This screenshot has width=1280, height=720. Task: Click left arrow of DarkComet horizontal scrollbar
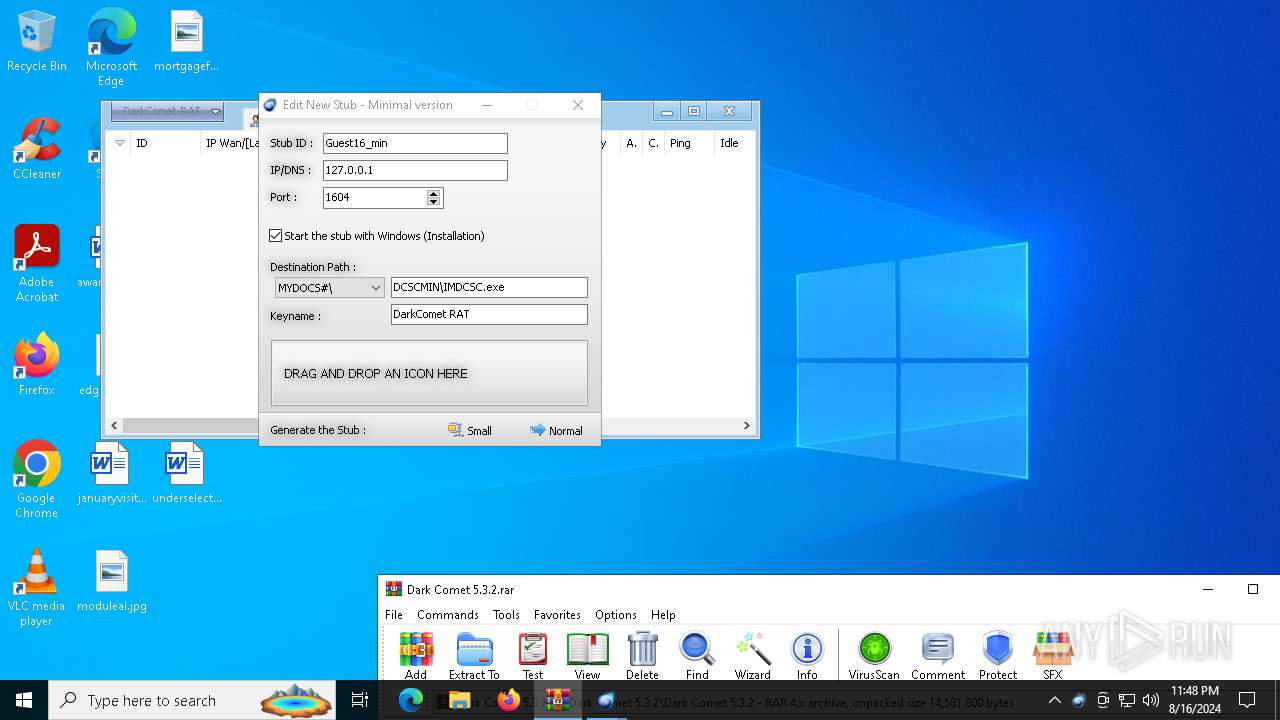[114, 426]
